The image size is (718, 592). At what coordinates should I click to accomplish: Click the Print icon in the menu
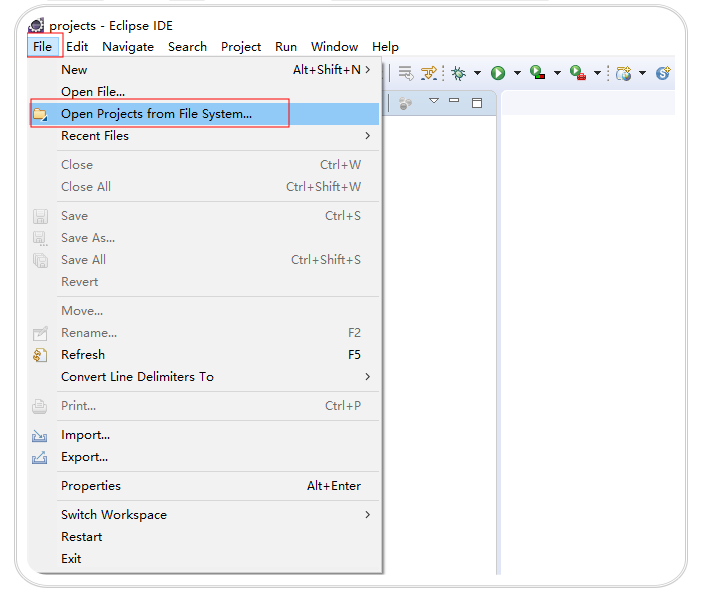39,406
